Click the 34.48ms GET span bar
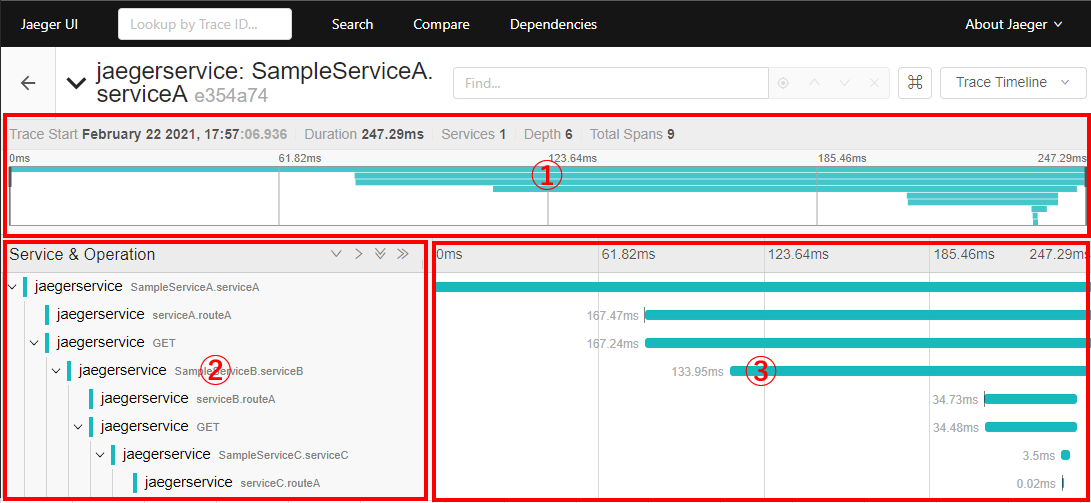 (x=1030, y=427)
